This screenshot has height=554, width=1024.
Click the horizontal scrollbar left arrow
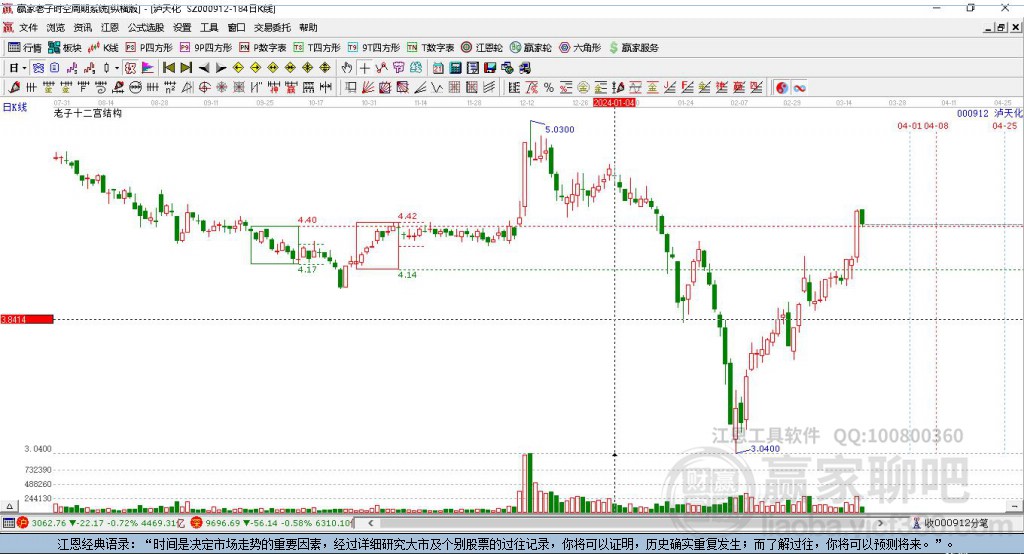click(x=371, y=523)
